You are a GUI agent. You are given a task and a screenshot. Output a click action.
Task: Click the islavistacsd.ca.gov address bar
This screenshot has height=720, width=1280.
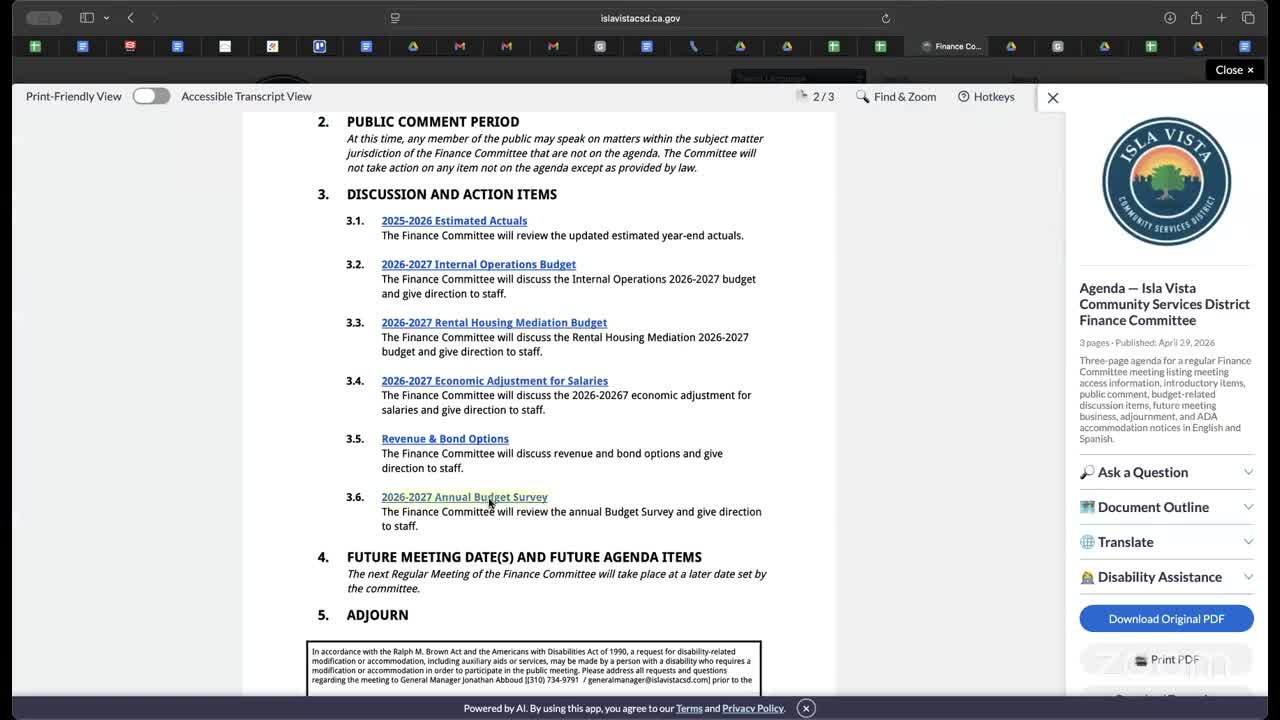click(640, 18)
